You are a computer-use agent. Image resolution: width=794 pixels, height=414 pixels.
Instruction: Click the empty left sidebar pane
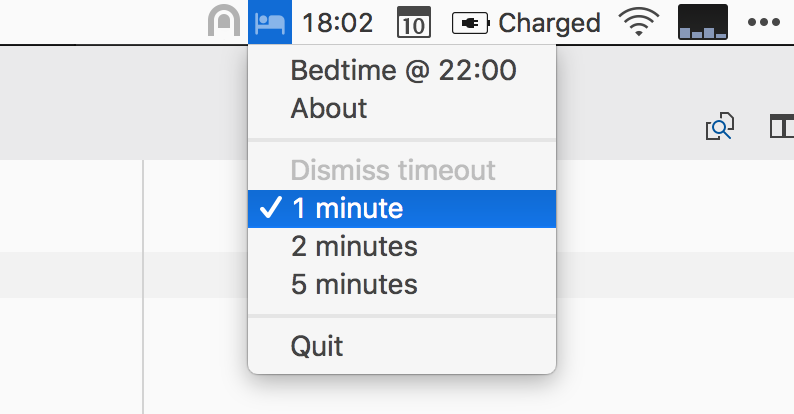[70, 350]
